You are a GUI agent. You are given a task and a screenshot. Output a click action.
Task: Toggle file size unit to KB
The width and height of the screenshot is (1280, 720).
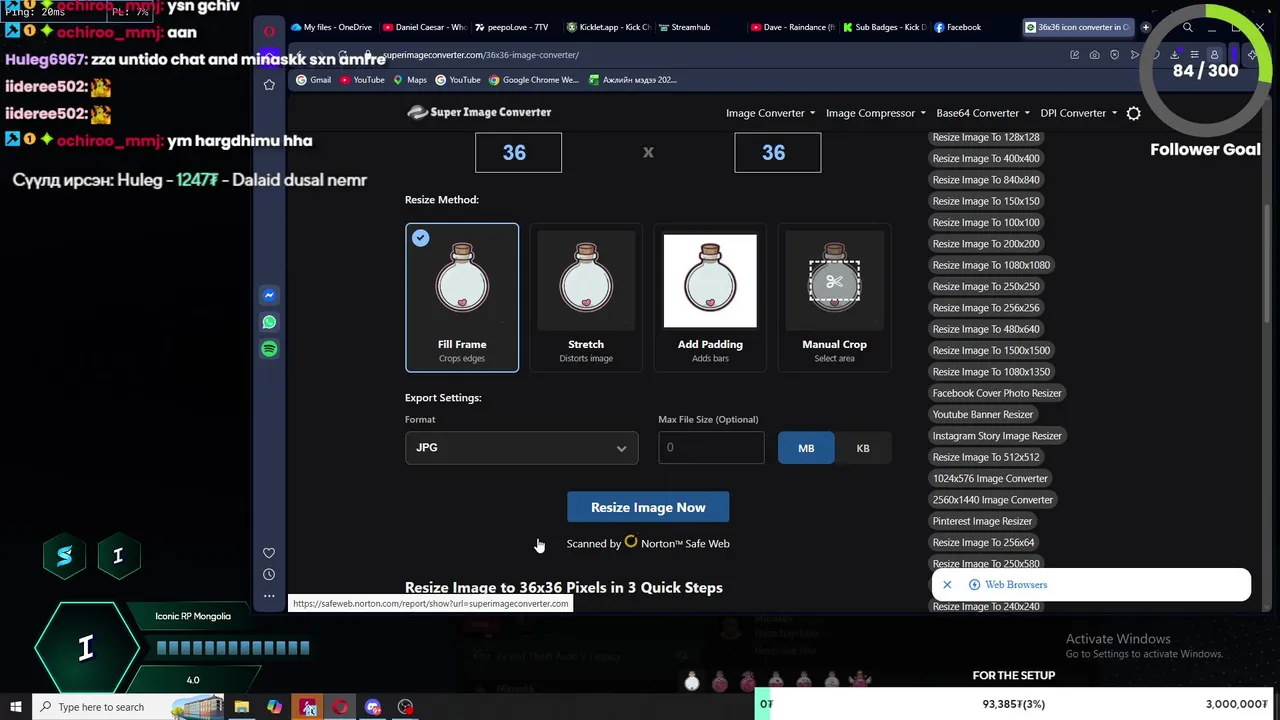pyautogui.click(x=863, y=448)
